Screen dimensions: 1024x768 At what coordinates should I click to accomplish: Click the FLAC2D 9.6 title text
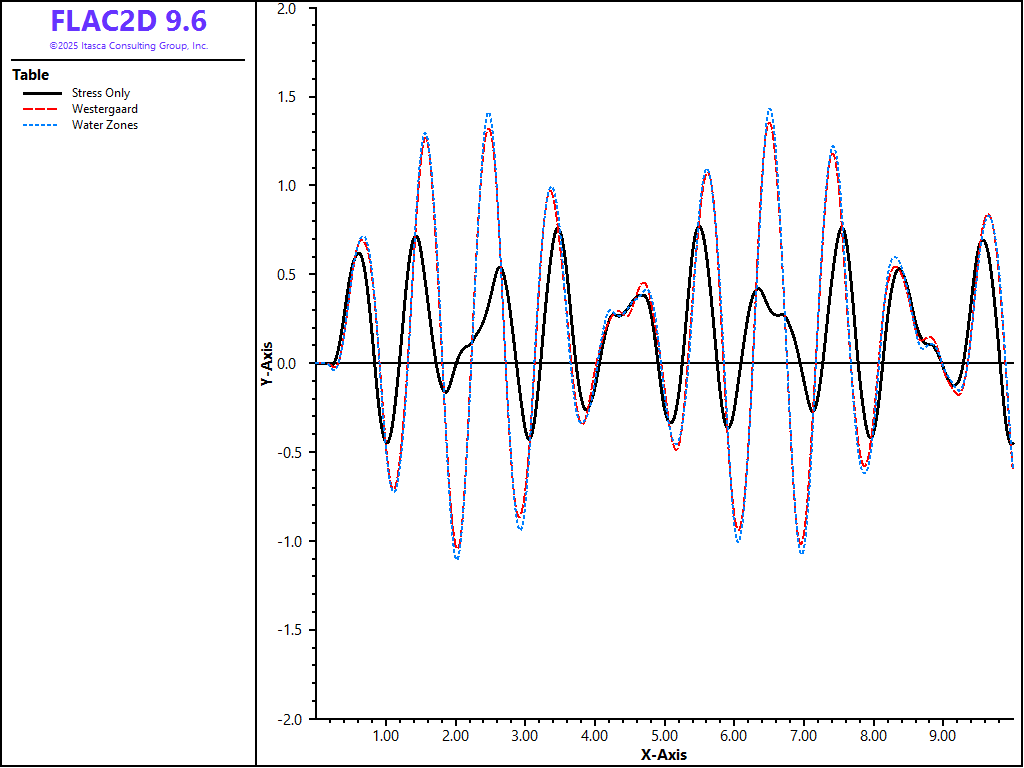129,21
